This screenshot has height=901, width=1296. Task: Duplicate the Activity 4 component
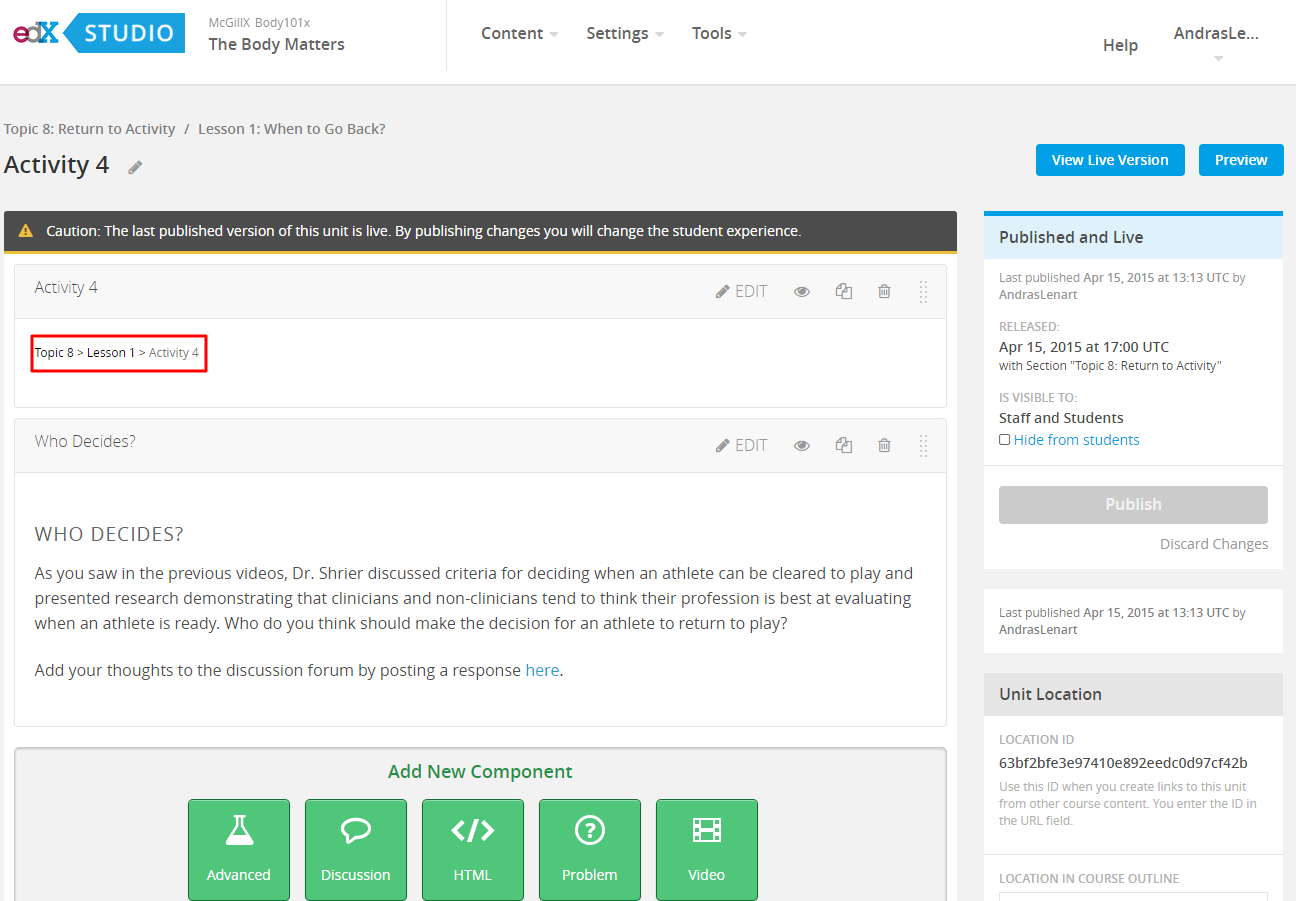point(844,291)
